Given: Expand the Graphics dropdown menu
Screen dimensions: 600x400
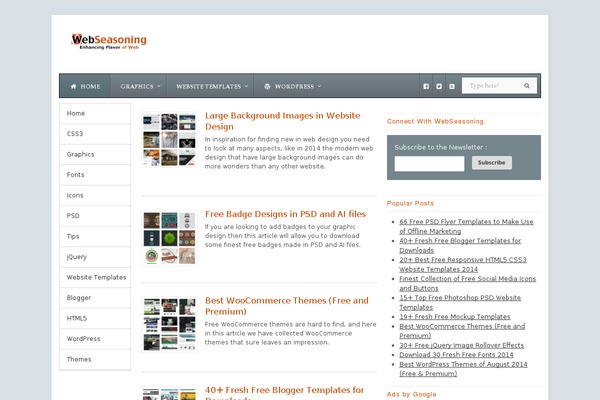Looking at the screenshot, I should click(x=140, y=87).
